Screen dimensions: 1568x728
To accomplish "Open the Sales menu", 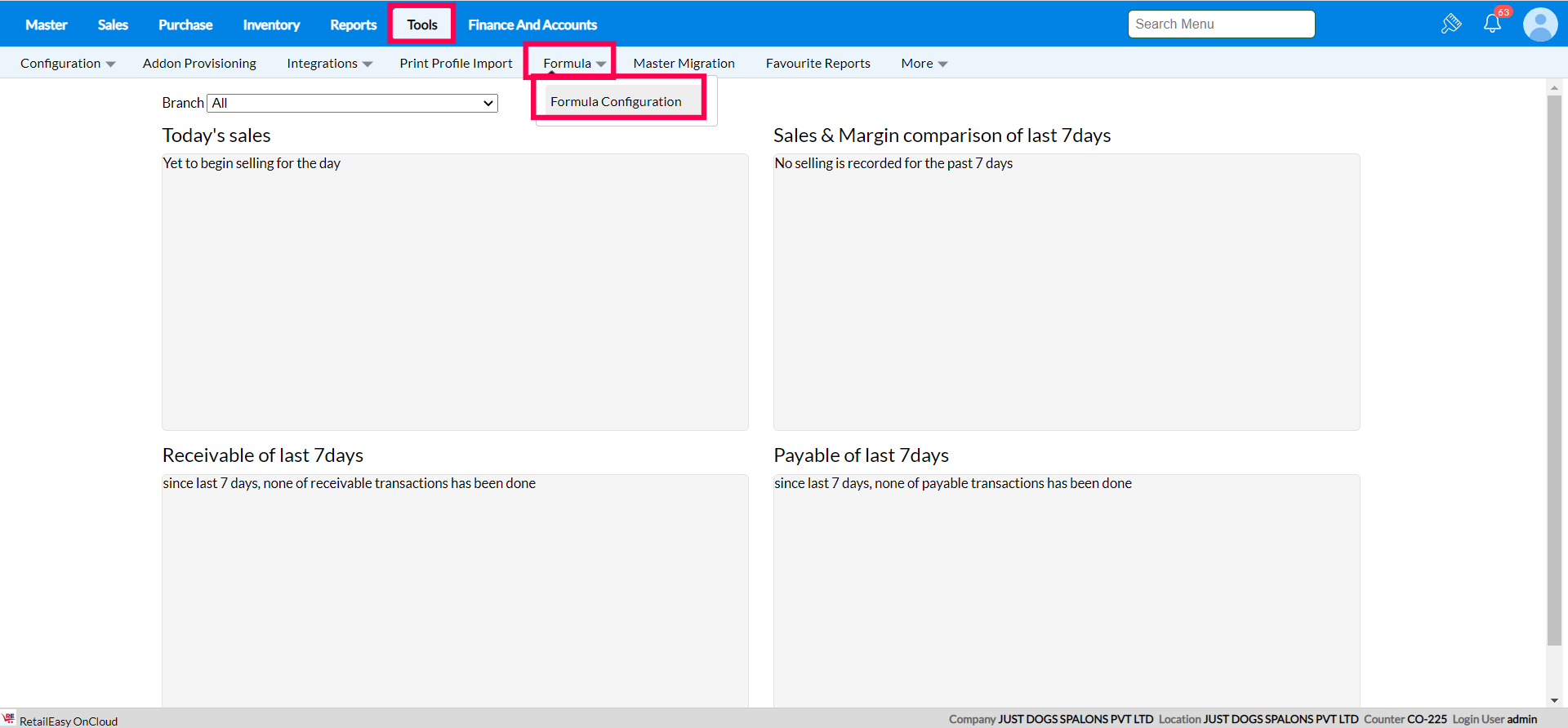I will click(113, 24).
